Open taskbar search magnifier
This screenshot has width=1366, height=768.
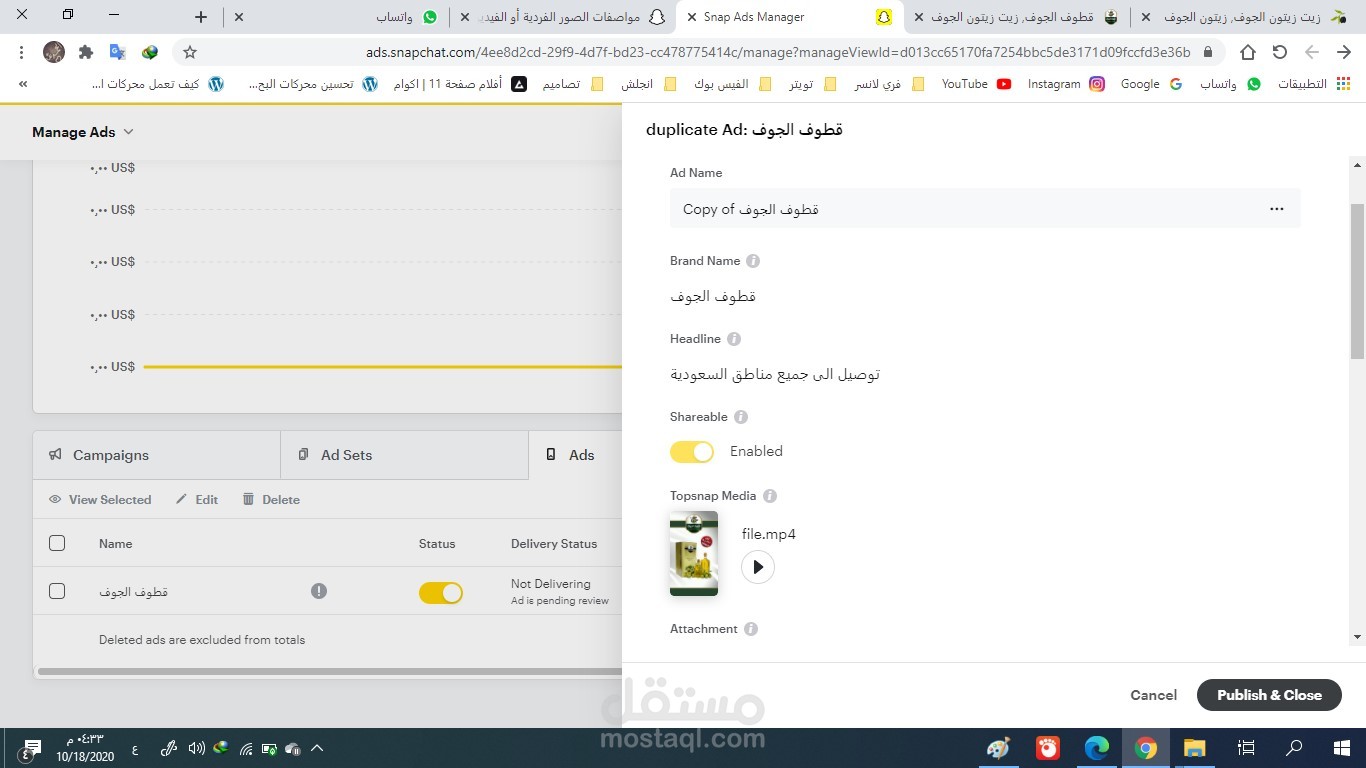click(1294, 748)
